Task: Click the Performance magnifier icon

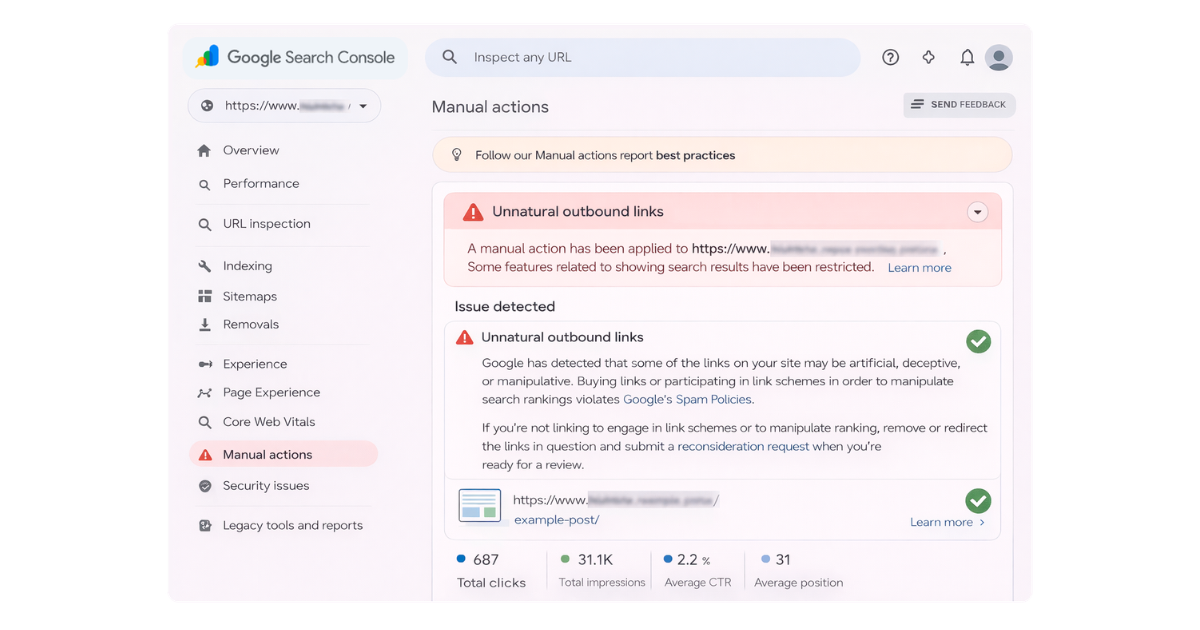Action: (x=204, y=184)
